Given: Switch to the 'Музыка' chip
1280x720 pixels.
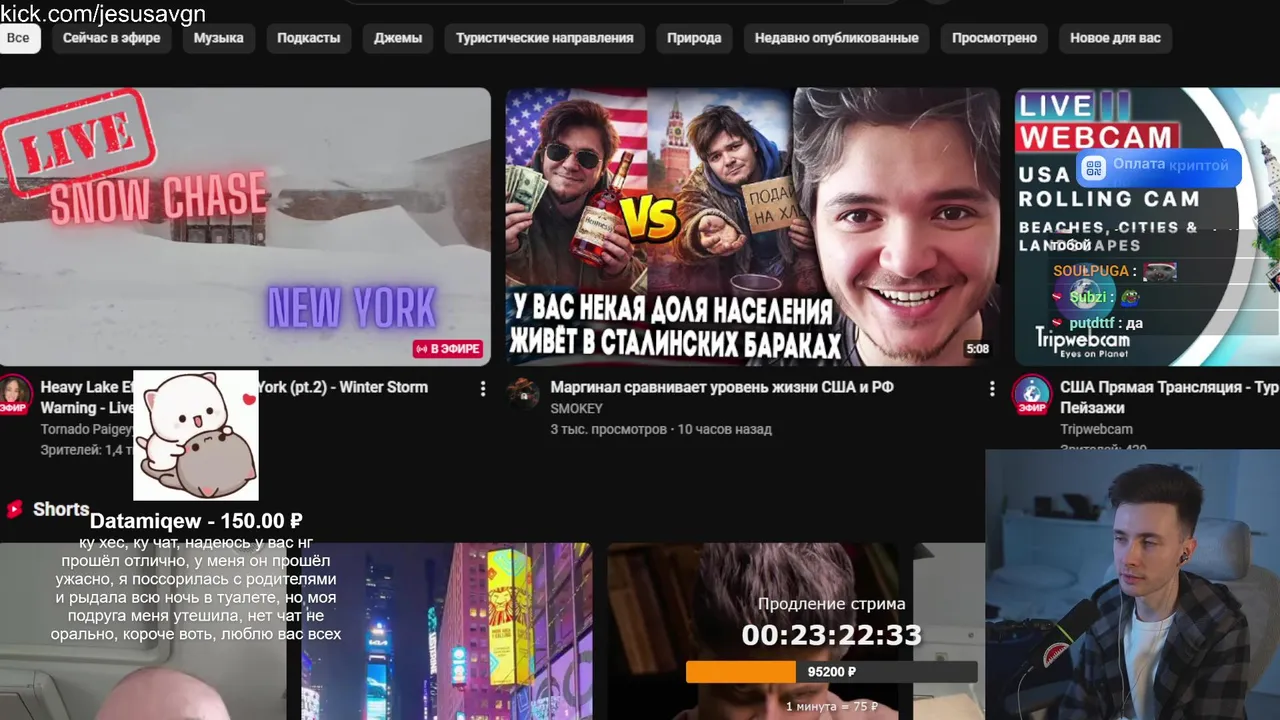Looking at the screenshot, I should [219, 38].
